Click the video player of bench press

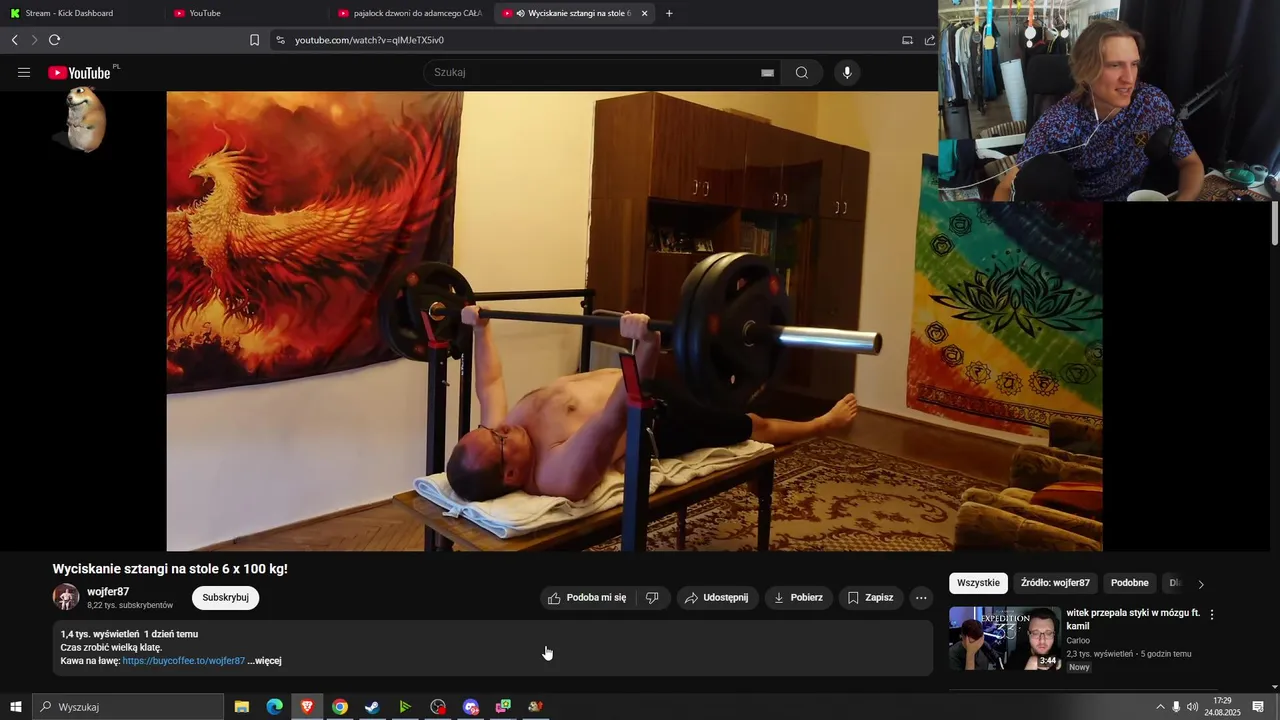tap(635, 321)
